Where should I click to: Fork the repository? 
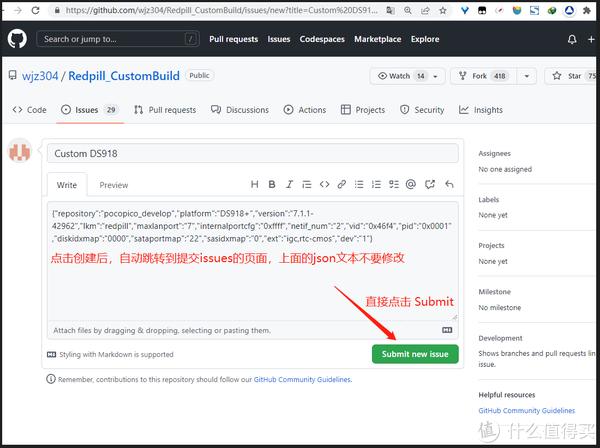point(483,76)
